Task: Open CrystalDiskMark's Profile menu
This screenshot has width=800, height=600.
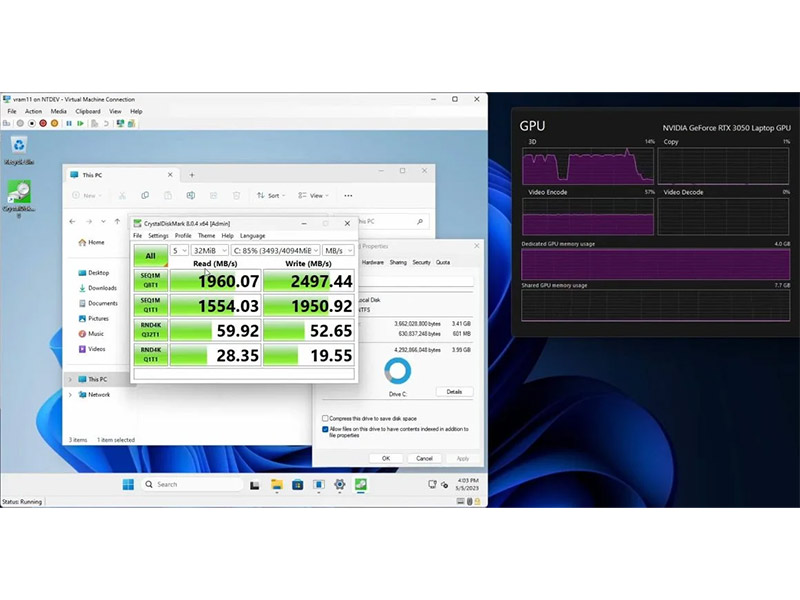Action: pos(183,236)
